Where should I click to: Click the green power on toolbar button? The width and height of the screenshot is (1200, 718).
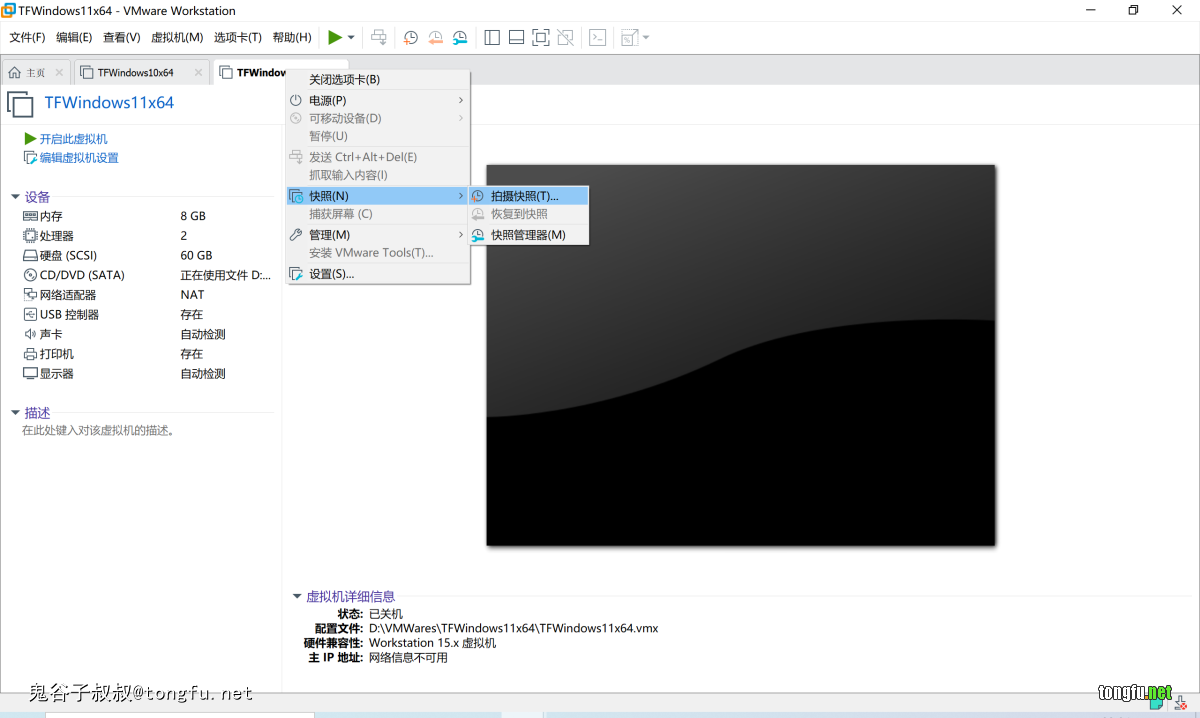click(x=335, y=37)
